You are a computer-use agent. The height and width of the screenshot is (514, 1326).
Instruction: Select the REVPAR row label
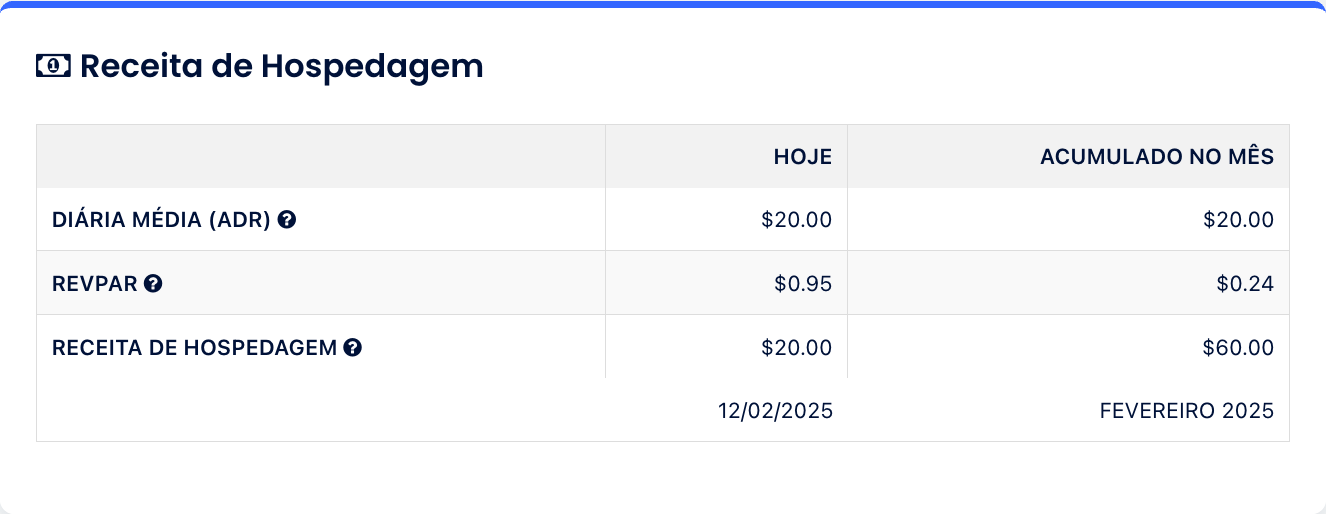(95, 284)
